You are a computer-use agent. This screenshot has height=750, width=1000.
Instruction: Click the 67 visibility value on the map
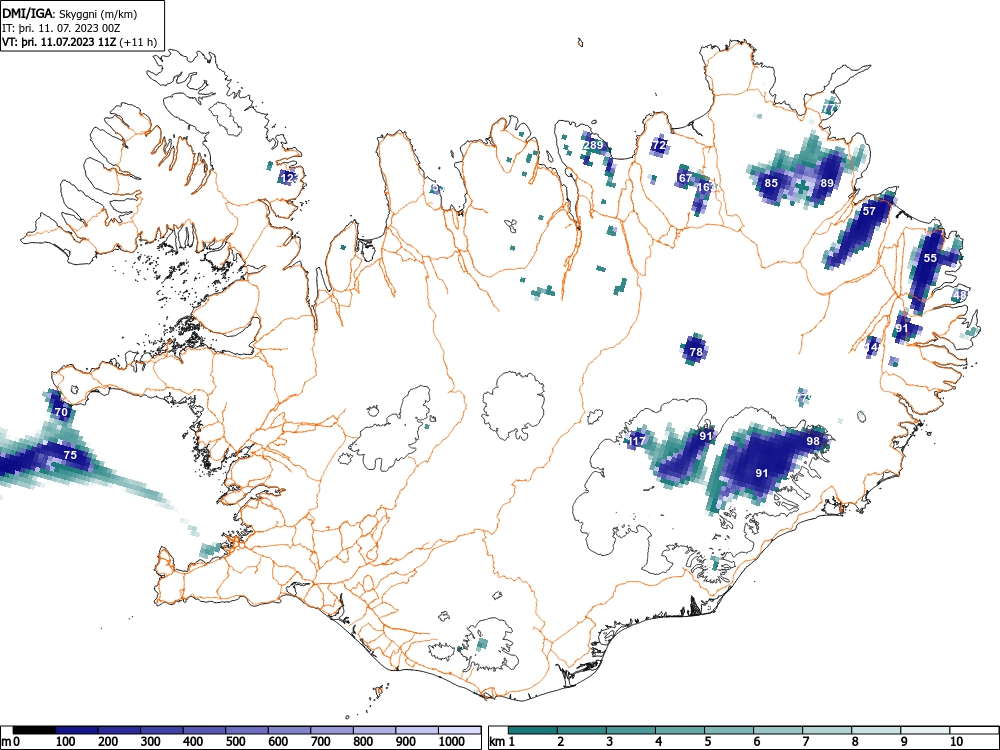(685, 178)
